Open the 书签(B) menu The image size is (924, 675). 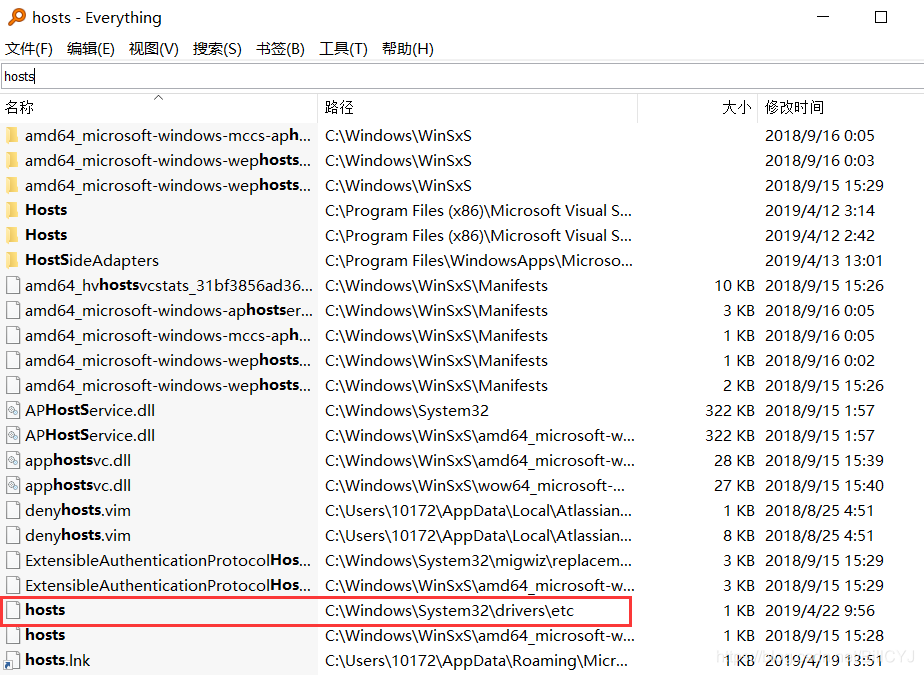280,49
